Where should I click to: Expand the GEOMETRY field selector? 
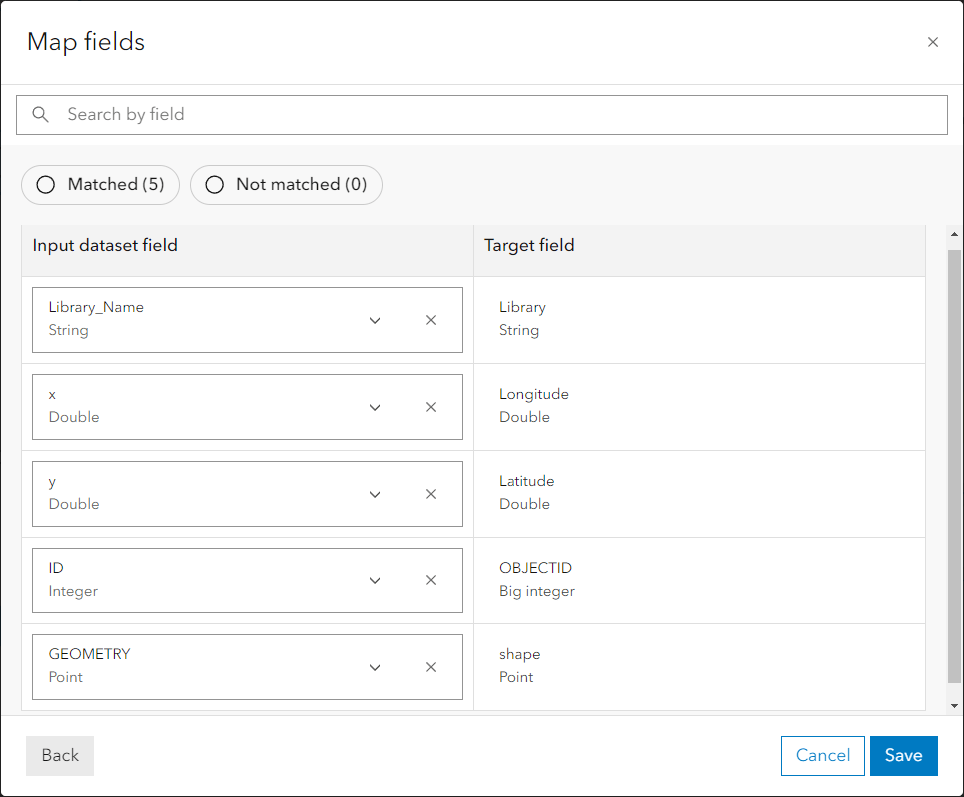[x=375, y=667]
